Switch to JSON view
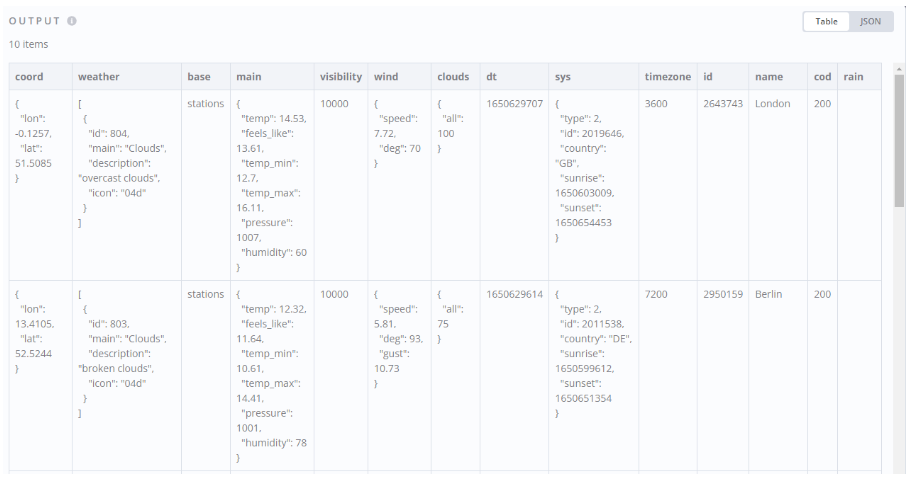The image size is (908, 480). point(870,21)
